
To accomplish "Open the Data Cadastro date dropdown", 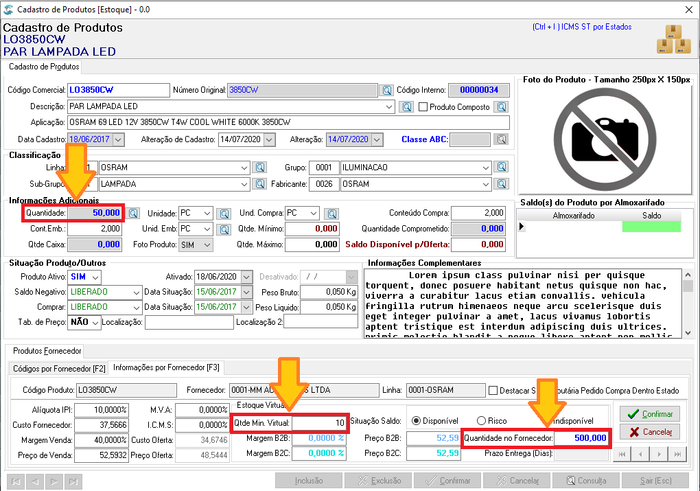I will coord(118,139).
